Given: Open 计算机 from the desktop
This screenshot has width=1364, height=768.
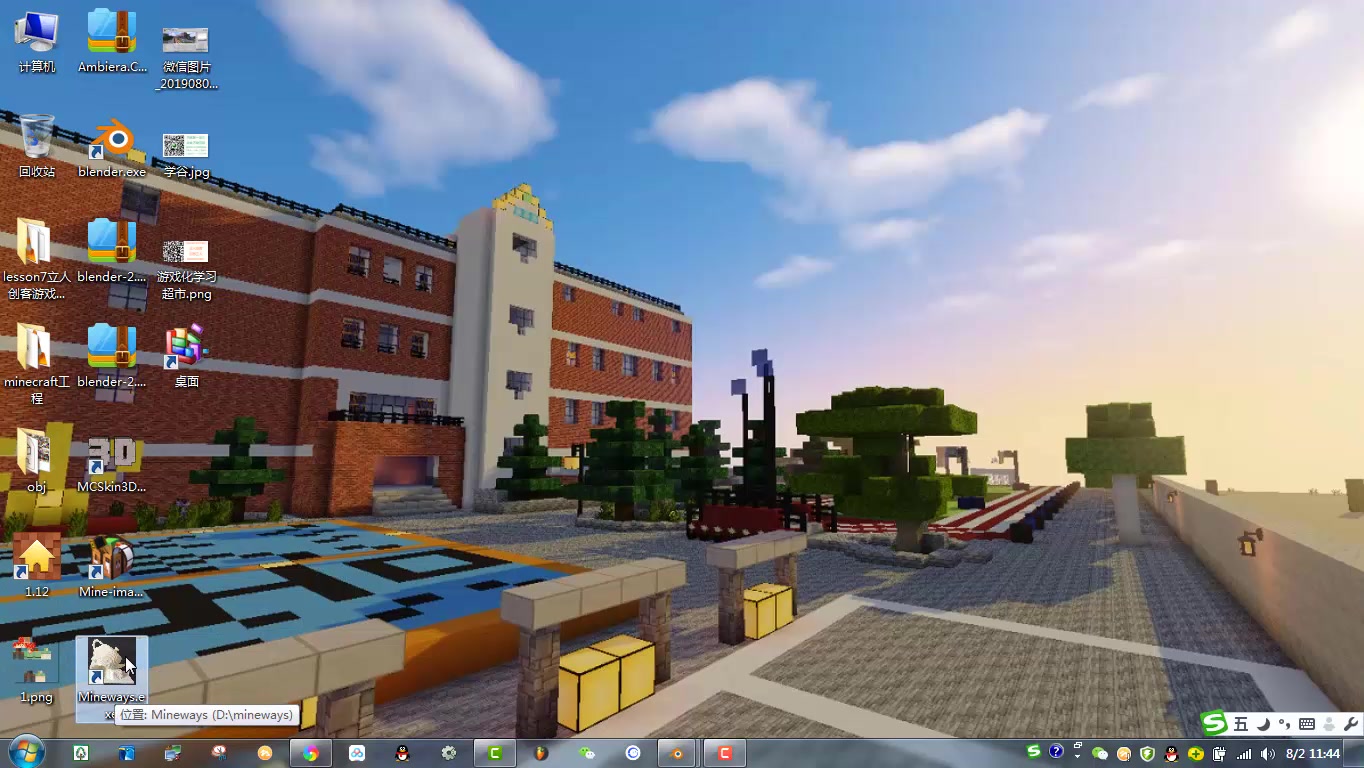Looking at the screenshot, I should 36,30.
